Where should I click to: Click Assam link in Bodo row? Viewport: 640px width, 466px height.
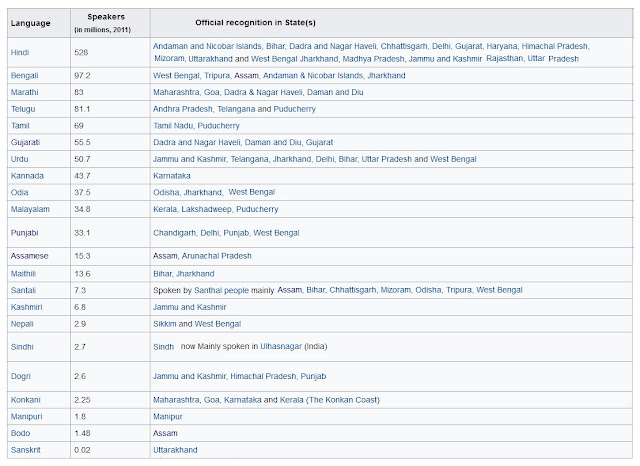[165, 433]
